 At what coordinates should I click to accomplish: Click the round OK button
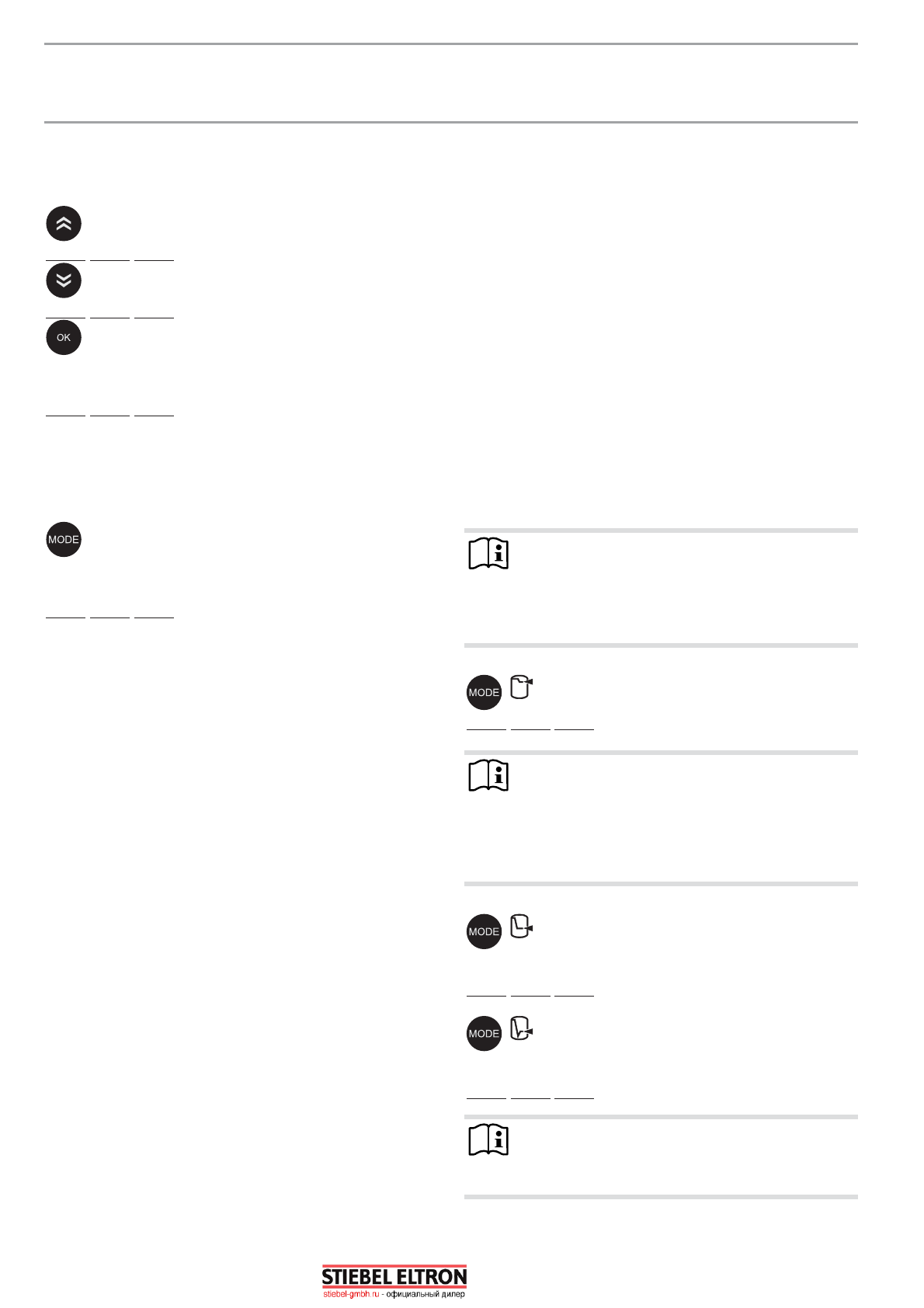(64, 338)
